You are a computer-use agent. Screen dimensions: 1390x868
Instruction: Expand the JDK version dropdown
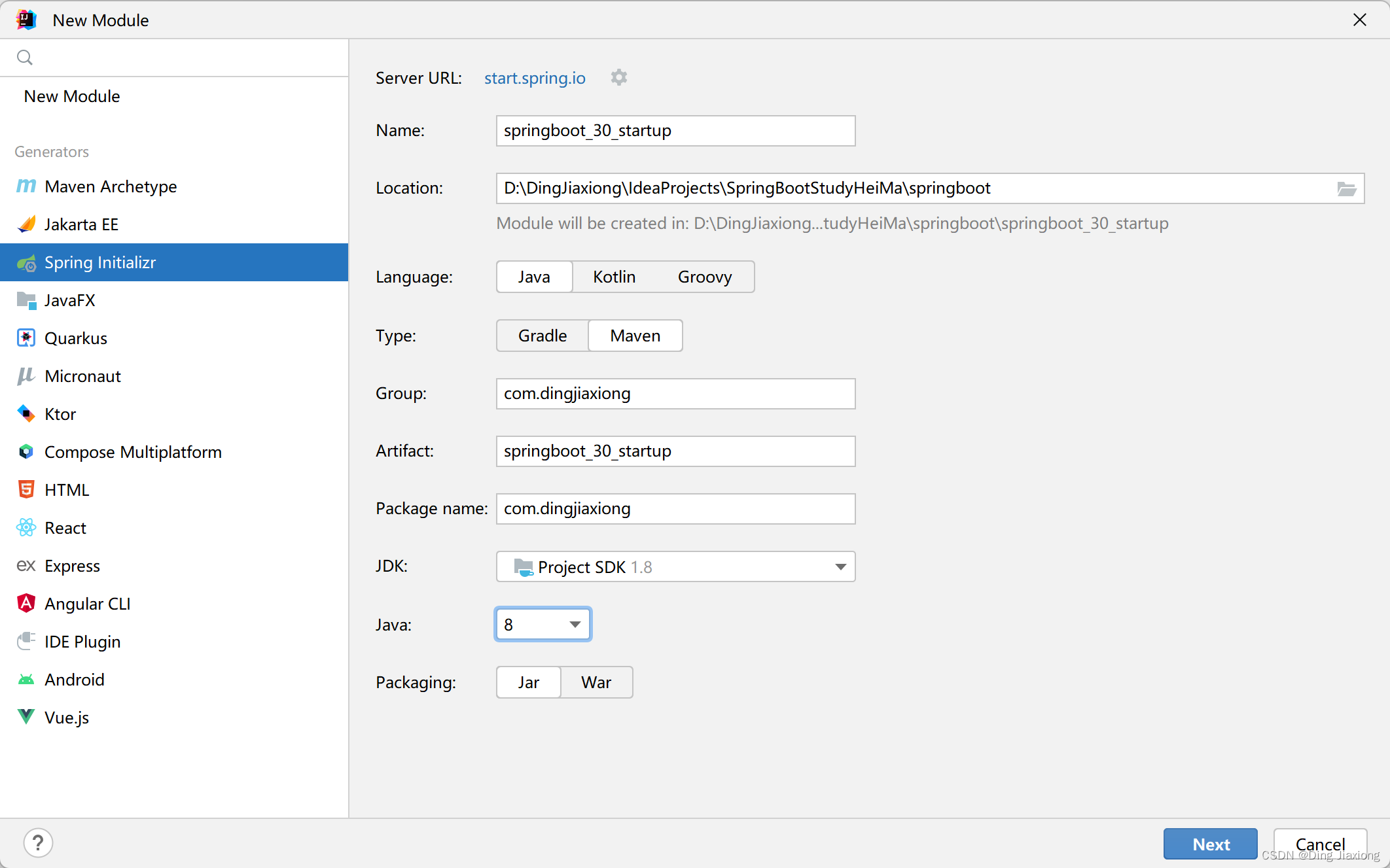tap(839, 567)
